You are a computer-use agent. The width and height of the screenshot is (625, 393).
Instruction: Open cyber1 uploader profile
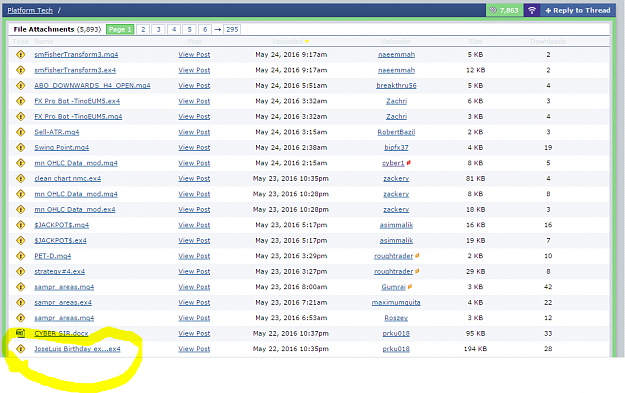[x=393, y=163]
